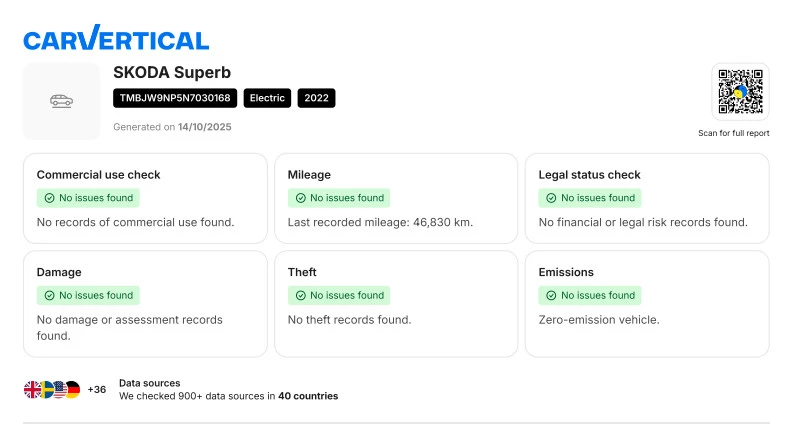790x430 pixels.
Task: Click checkmark icon in Mileage card
Action: [x=300, y=198]
